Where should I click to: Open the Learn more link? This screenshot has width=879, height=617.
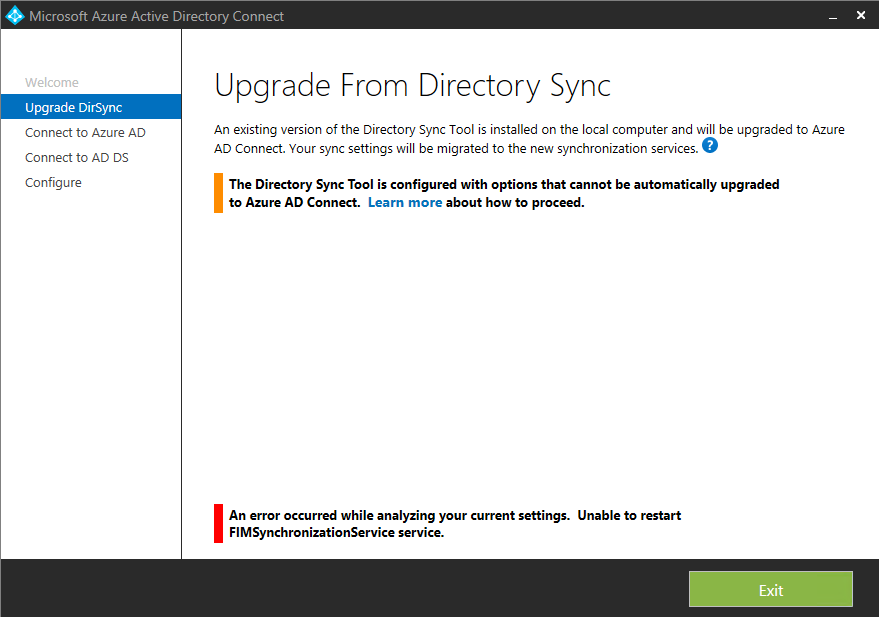point(405,202)
